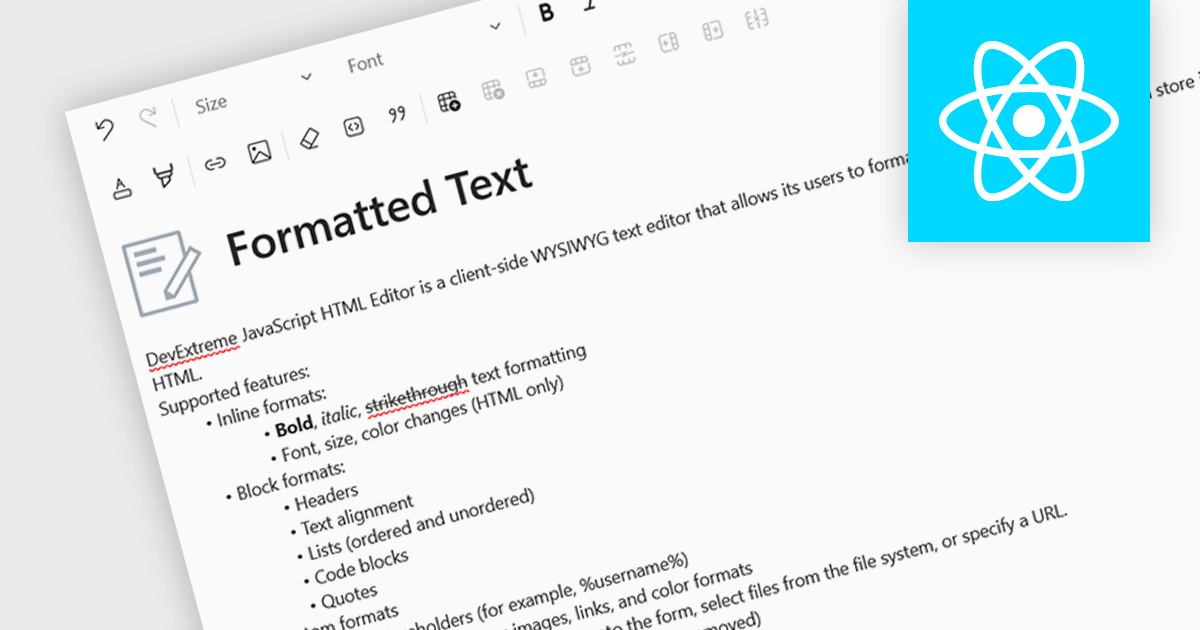The height and width of the screenshot is (630, 1200).
Task: Toggle the code block icon
Action: (x=352, y=127)
